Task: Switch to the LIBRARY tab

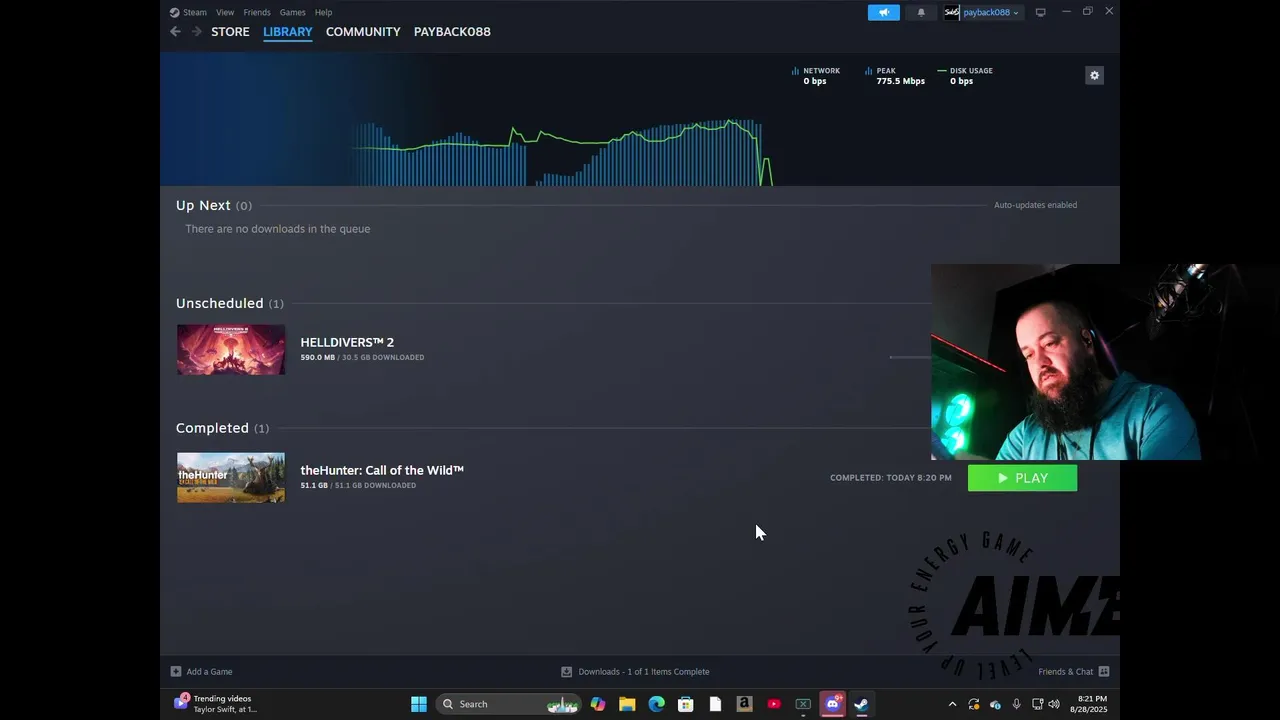Action: 288,32
